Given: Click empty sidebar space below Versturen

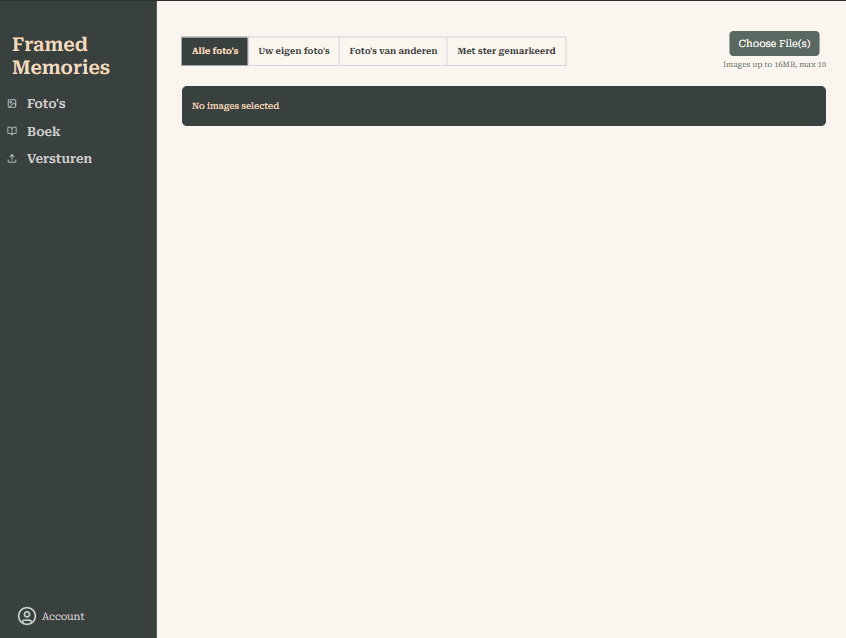Looking at the screenshot, I should (78, 380).
